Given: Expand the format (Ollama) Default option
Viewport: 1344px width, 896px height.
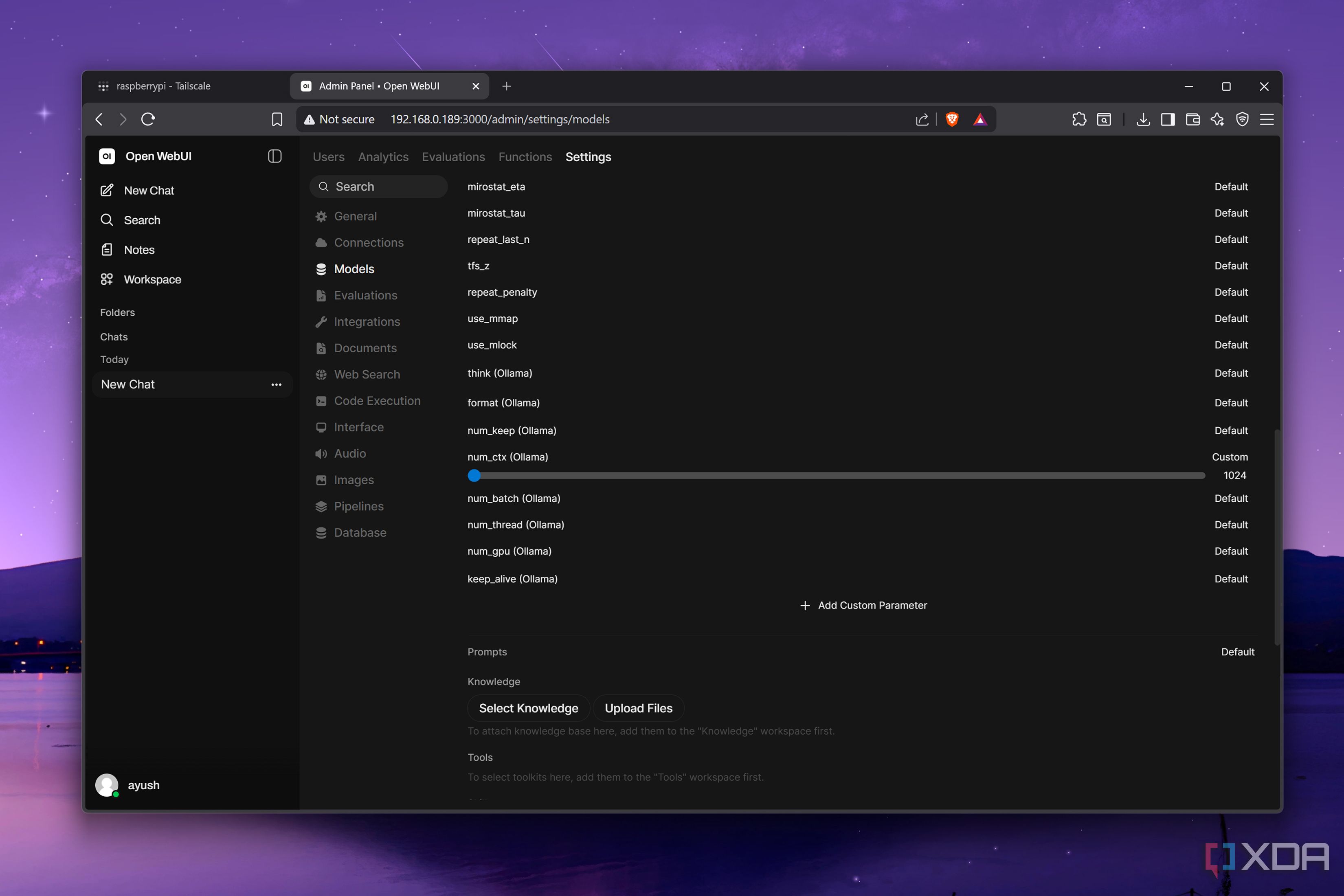Looking at the screenshot, I should click(1231, 403).
